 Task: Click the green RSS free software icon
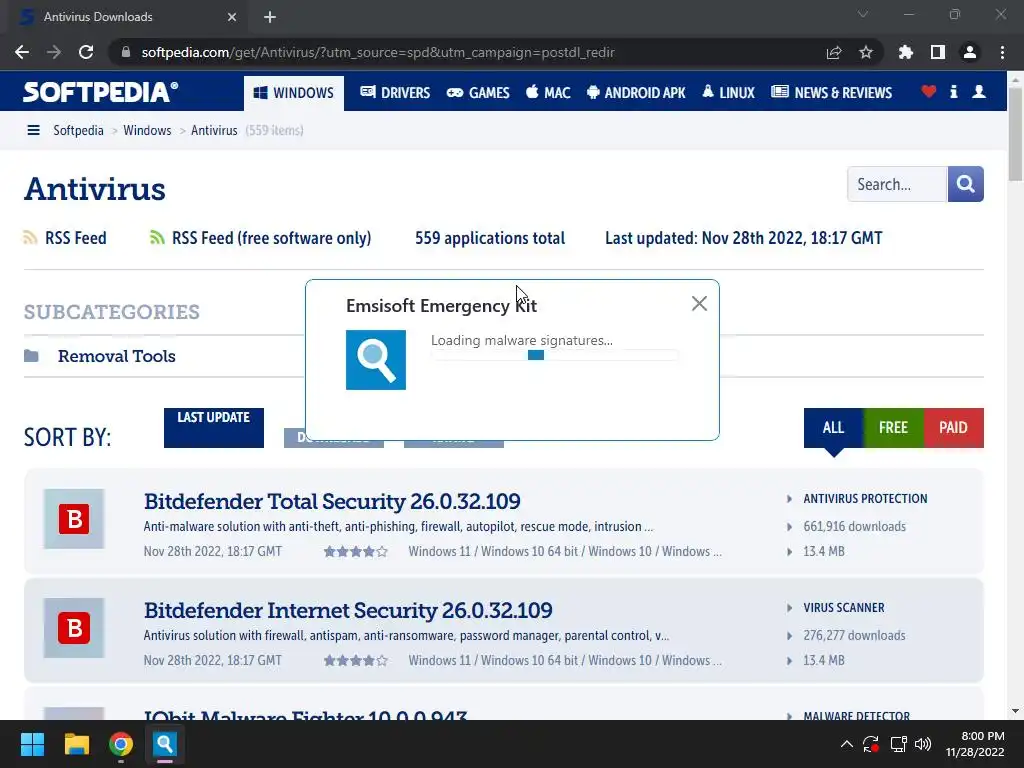(157, 238)
